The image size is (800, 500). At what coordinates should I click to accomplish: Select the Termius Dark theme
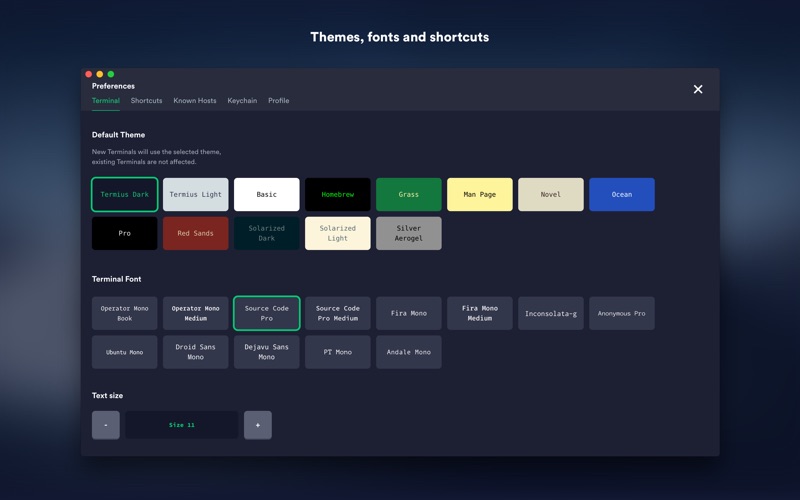pos(124,194)
